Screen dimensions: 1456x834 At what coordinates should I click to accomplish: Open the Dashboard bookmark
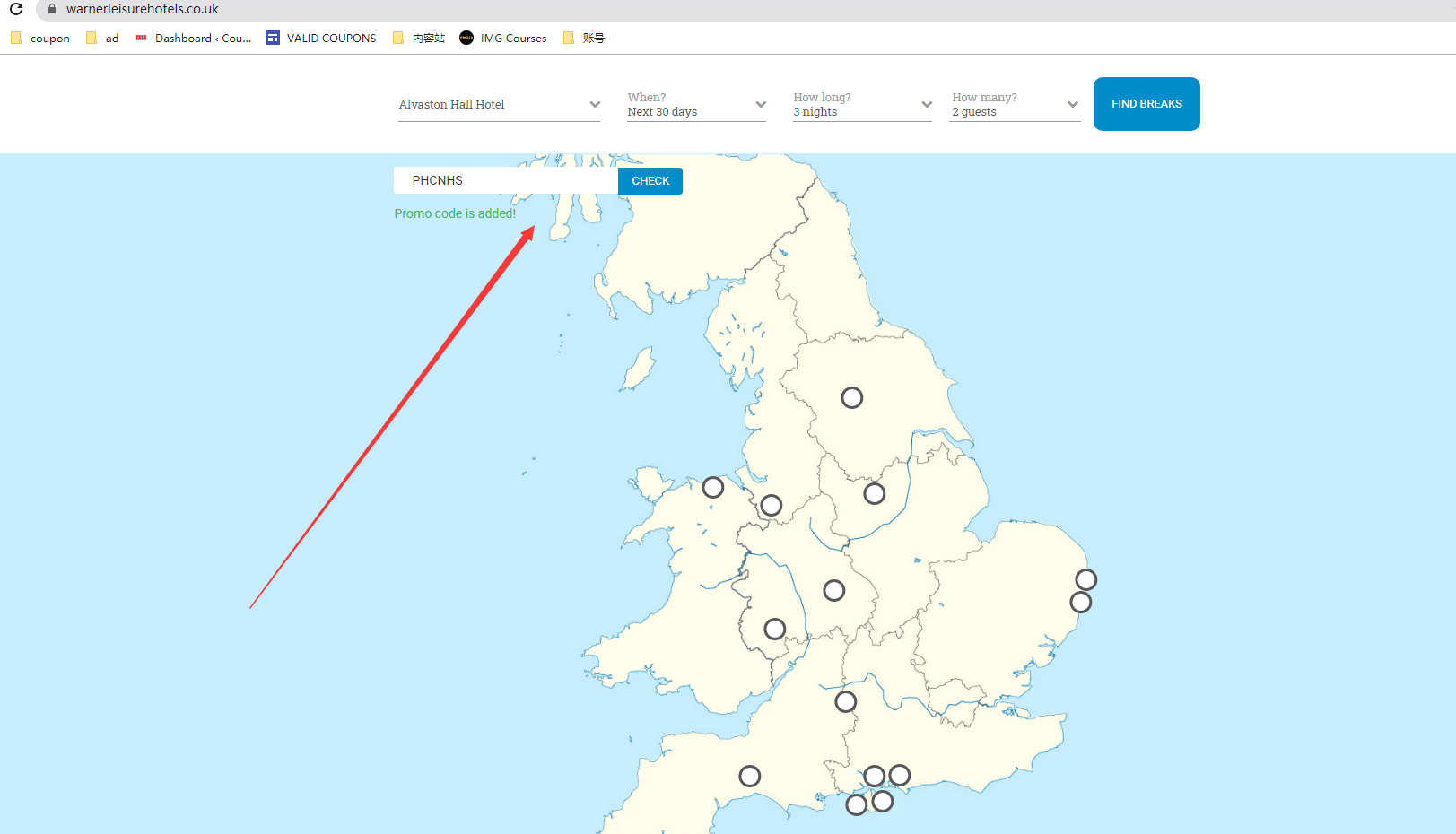(193, 38)
